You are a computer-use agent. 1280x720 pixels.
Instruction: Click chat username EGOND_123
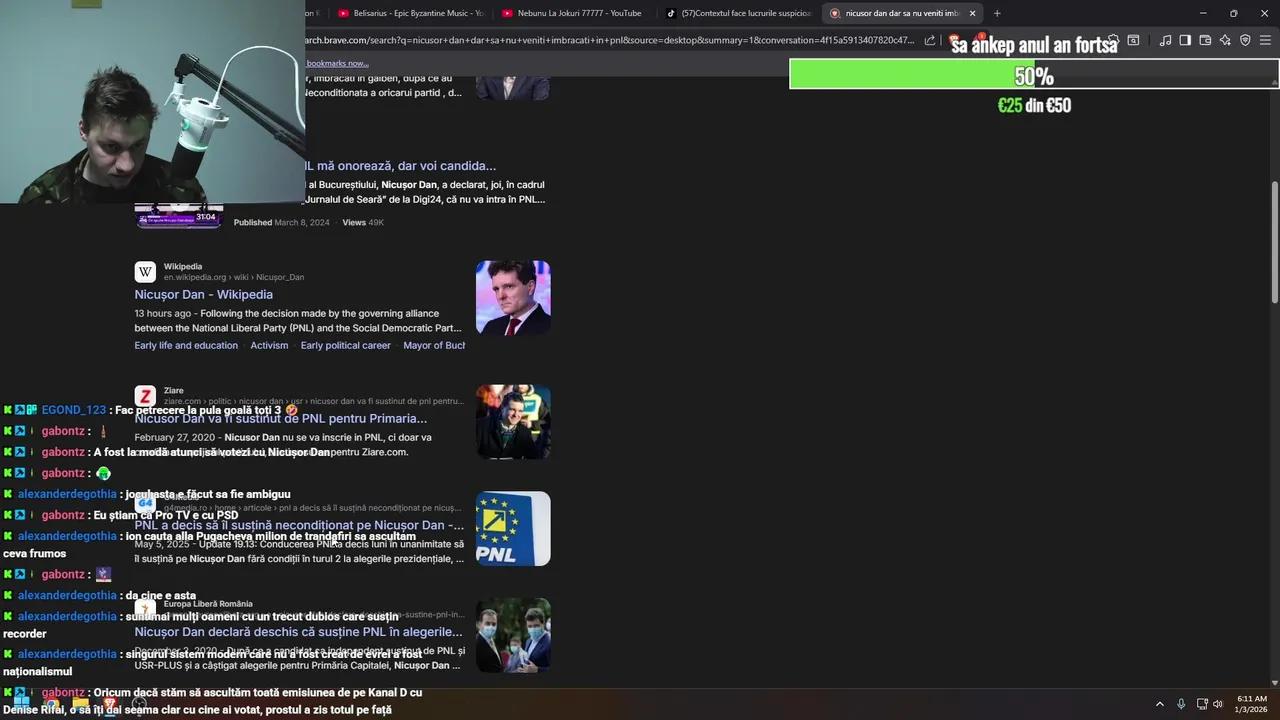(x=74, y=410)
